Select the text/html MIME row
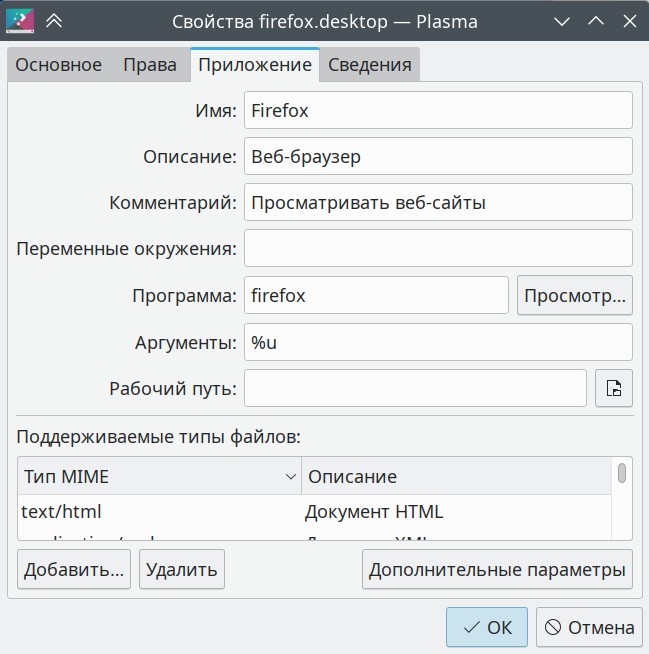 314,512
